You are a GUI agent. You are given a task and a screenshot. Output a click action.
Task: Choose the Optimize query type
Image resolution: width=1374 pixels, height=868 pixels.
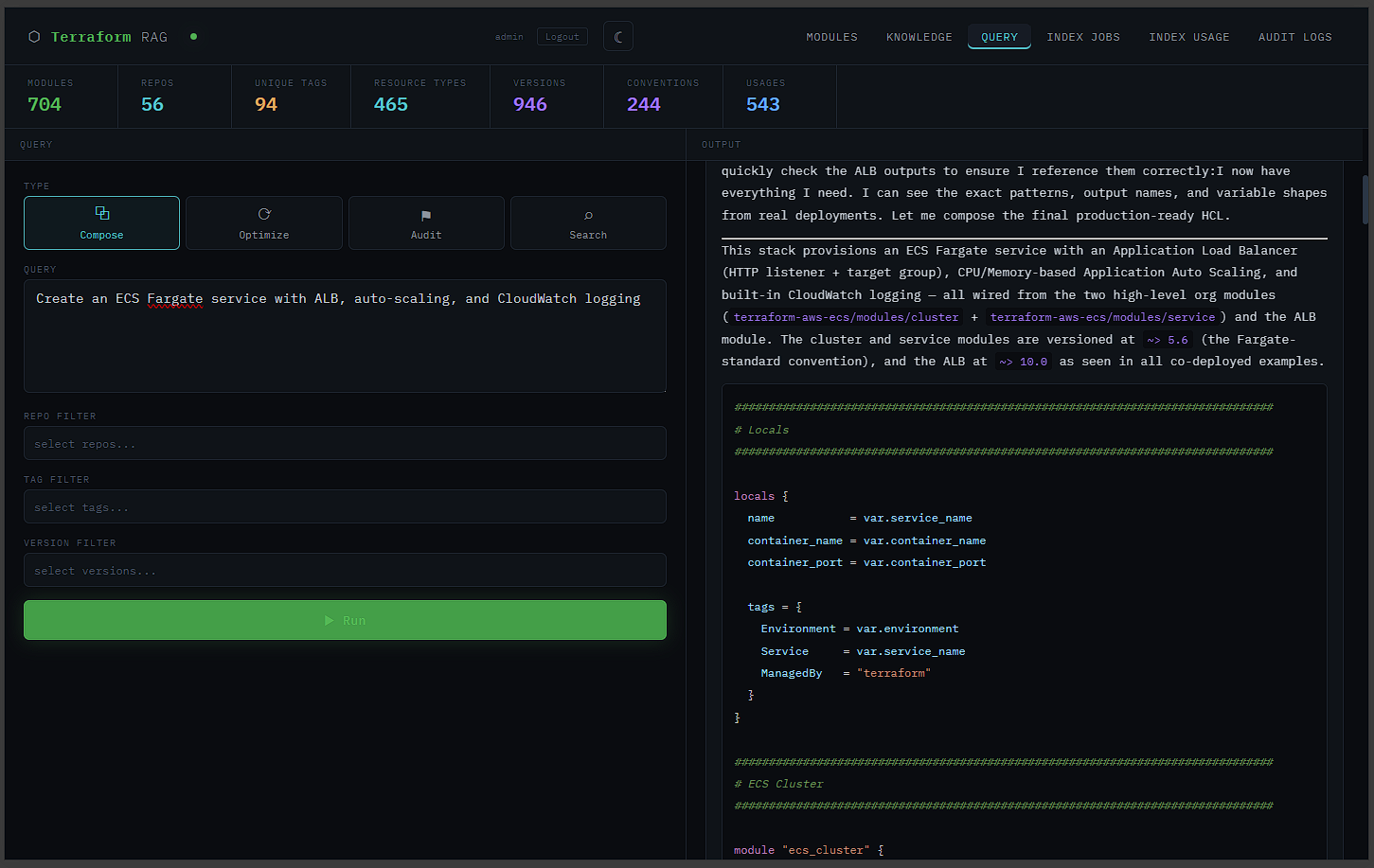[x=264, y=222]
